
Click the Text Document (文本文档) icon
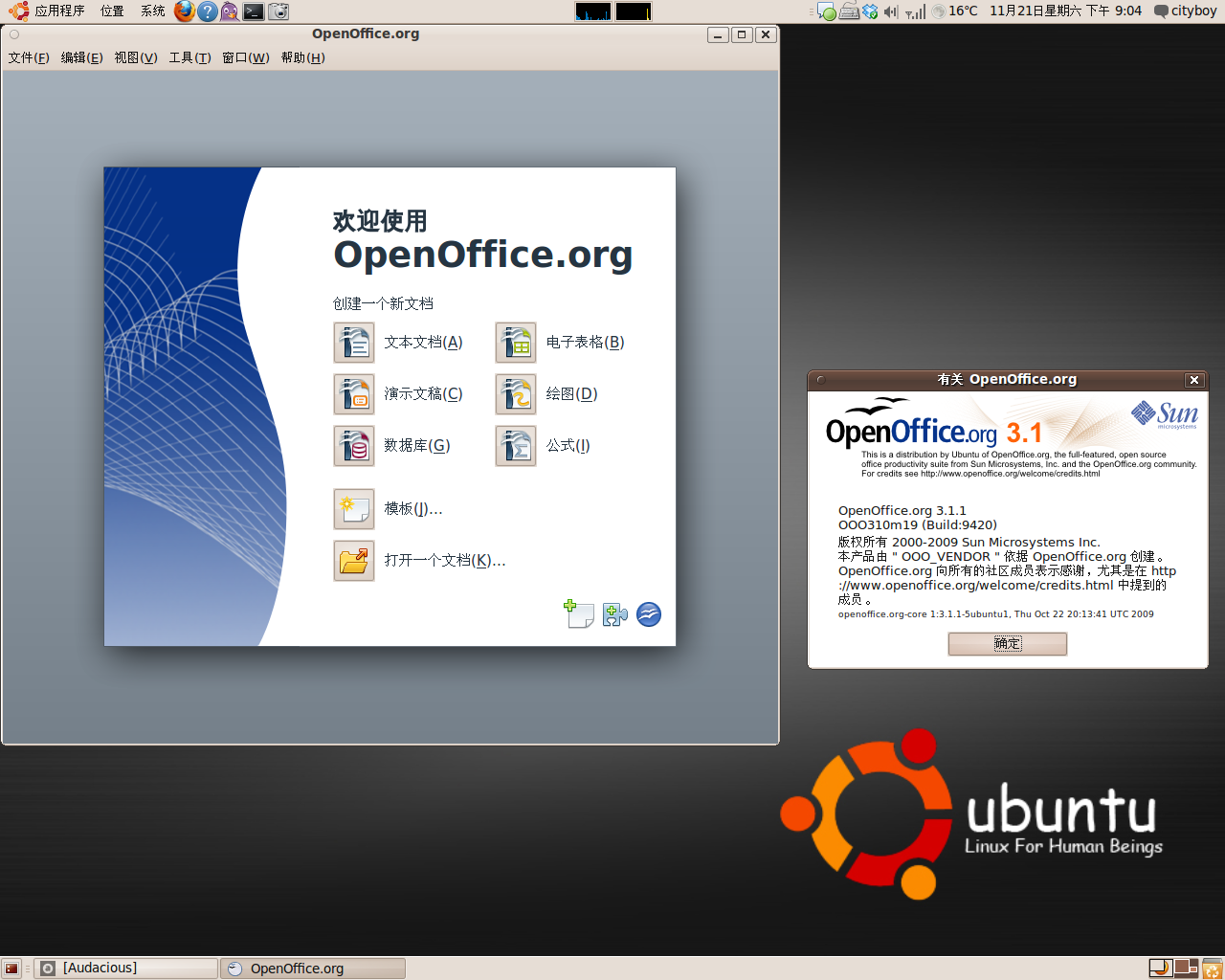(x=354, y=343)
